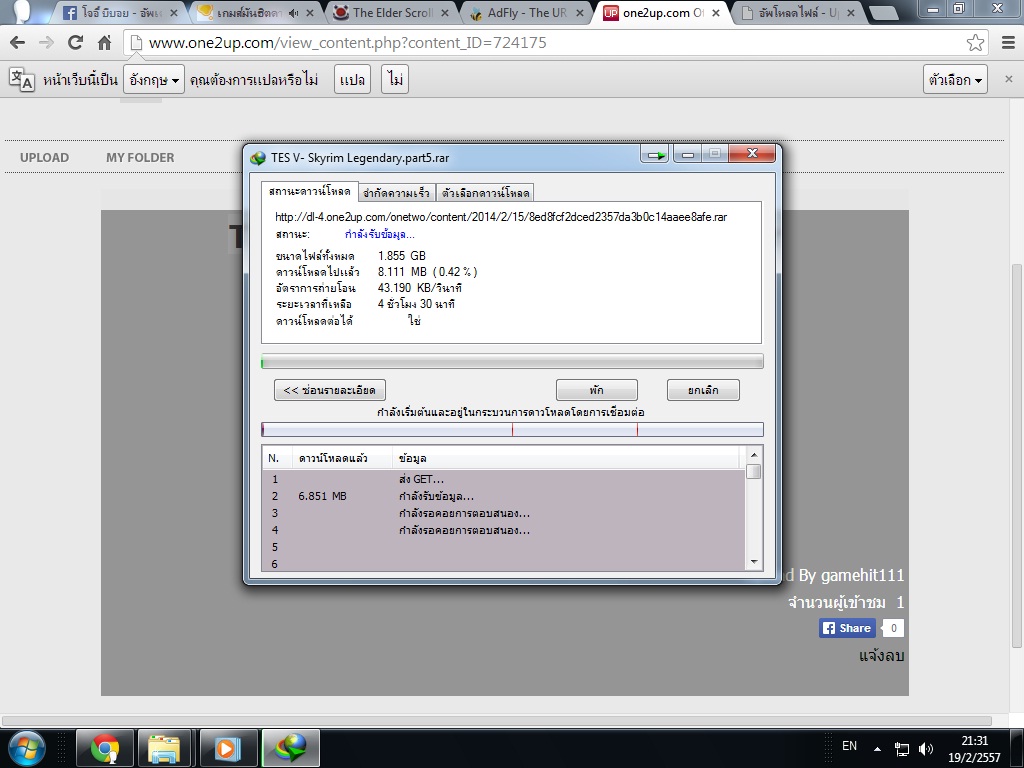Pause the download with พัก button
1024x768 pixels.
tap(597, 390)
